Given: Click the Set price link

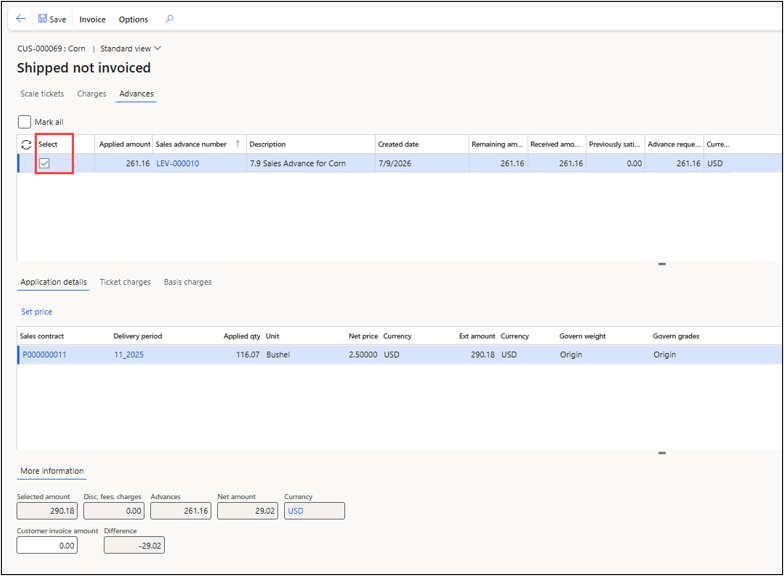Looking at the screenshot, I should (36, 312).
